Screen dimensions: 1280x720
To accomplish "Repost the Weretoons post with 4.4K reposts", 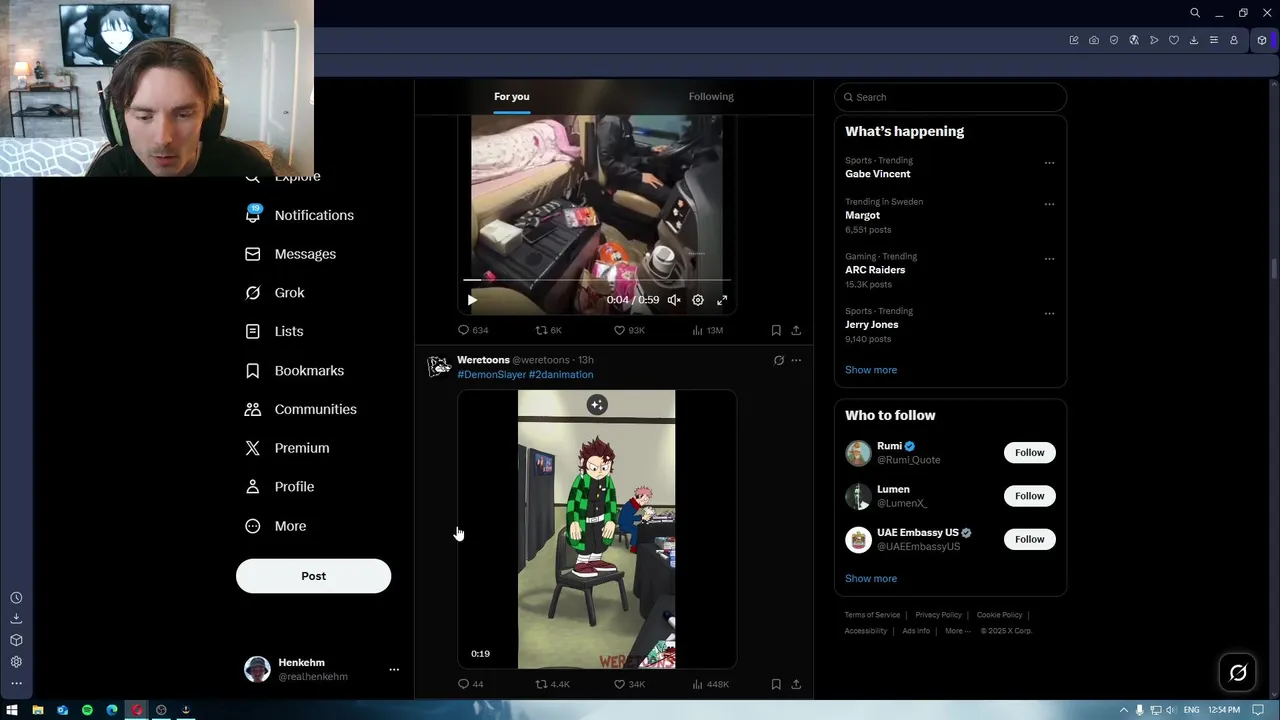I will [552, 684].
